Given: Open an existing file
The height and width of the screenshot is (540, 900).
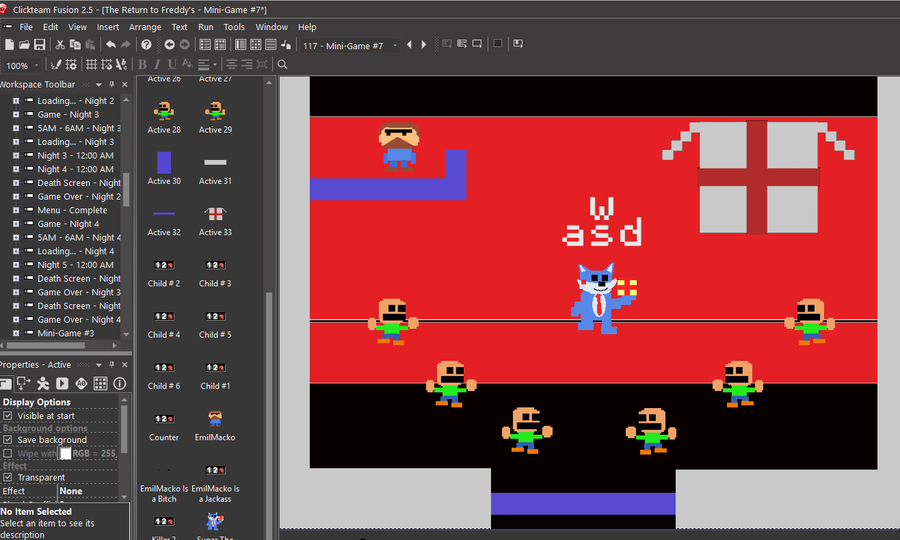Looking at the screenshot, I should pos(24,45).
